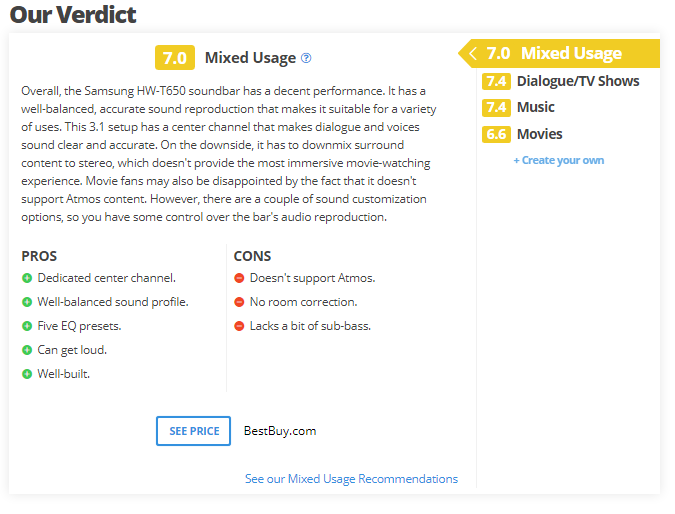Click the Create your own link
Screen dimensions: 675x514
[559, 160]
